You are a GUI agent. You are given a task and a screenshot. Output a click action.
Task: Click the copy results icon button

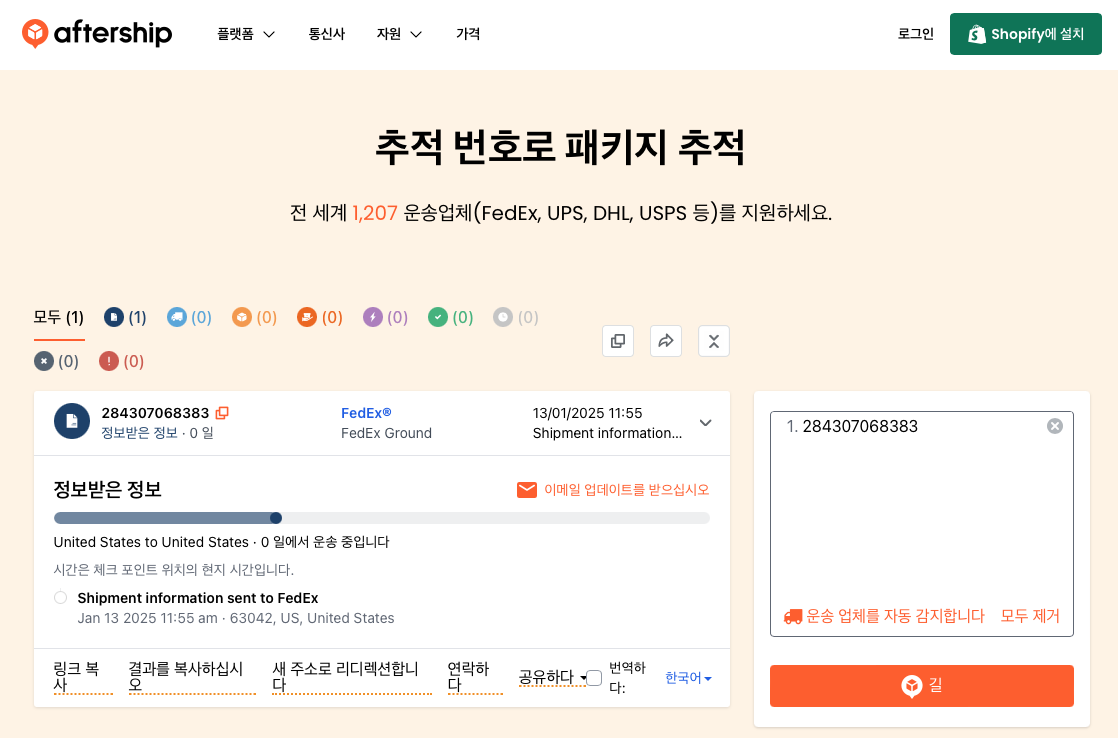tap(618, 341)
